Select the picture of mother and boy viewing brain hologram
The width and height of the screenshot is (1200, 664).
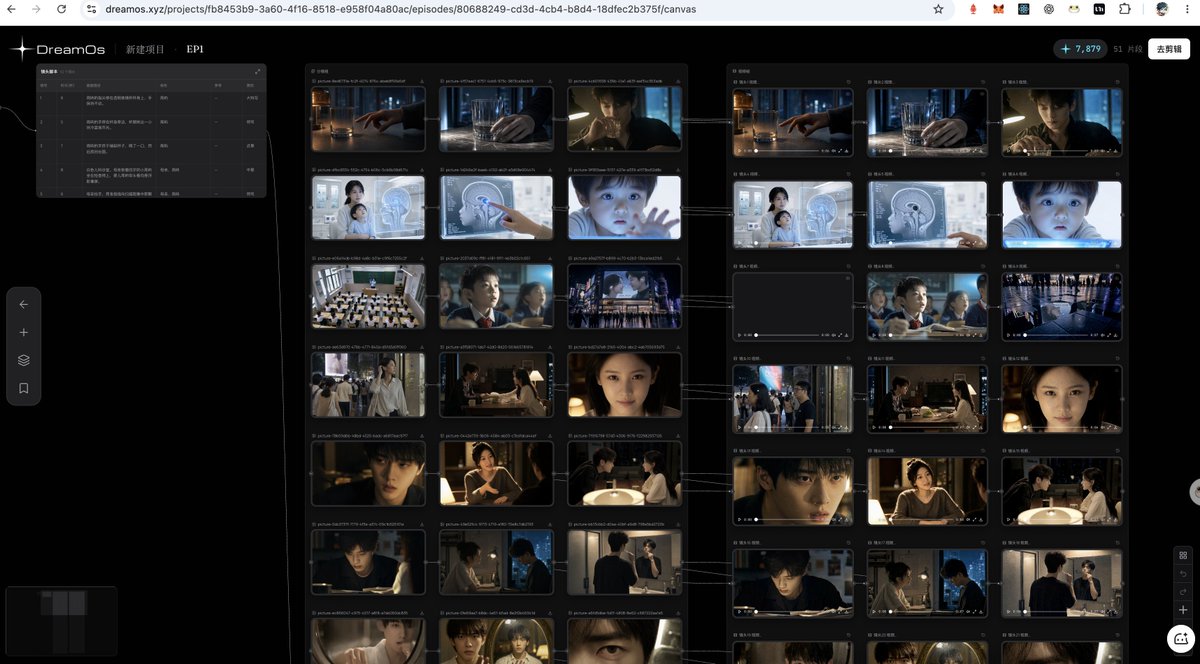[x=368, y=207]
